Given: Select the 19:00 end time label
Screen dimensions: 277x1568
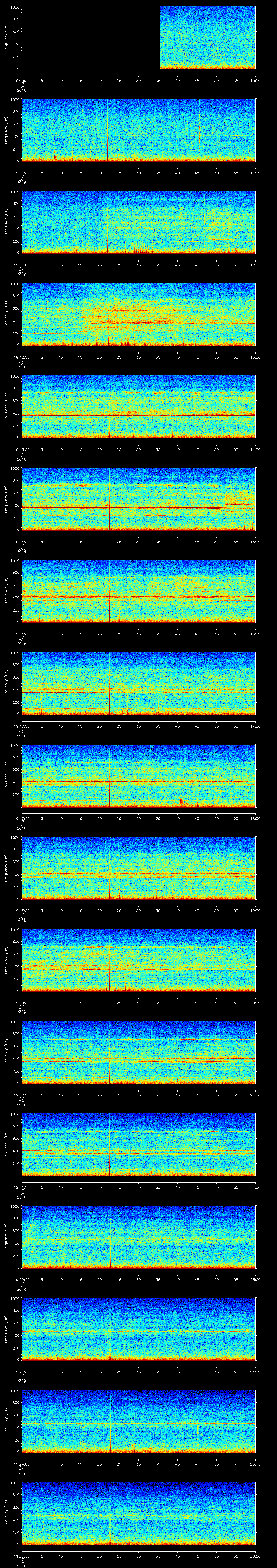Looking at the screenshot, I should pos(256,910).
